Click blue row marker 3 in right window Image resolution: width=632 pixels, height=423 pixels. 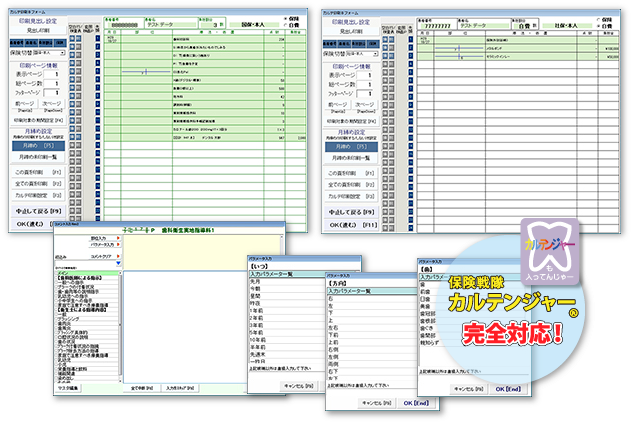pos(410,56)
